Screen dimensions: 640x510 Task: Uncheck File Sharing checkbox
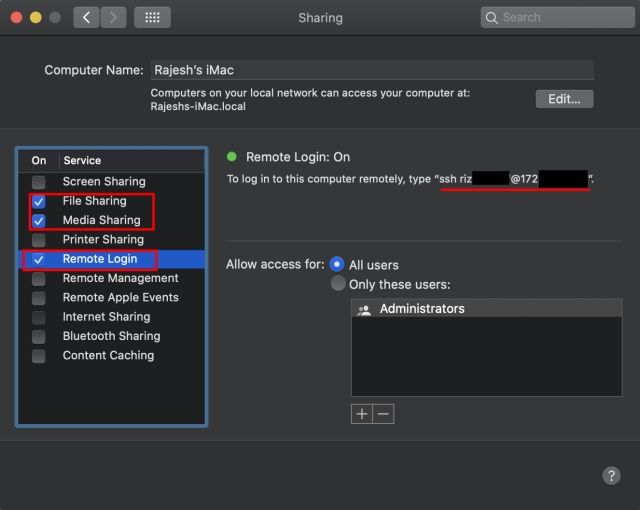[x=39, y=202]
